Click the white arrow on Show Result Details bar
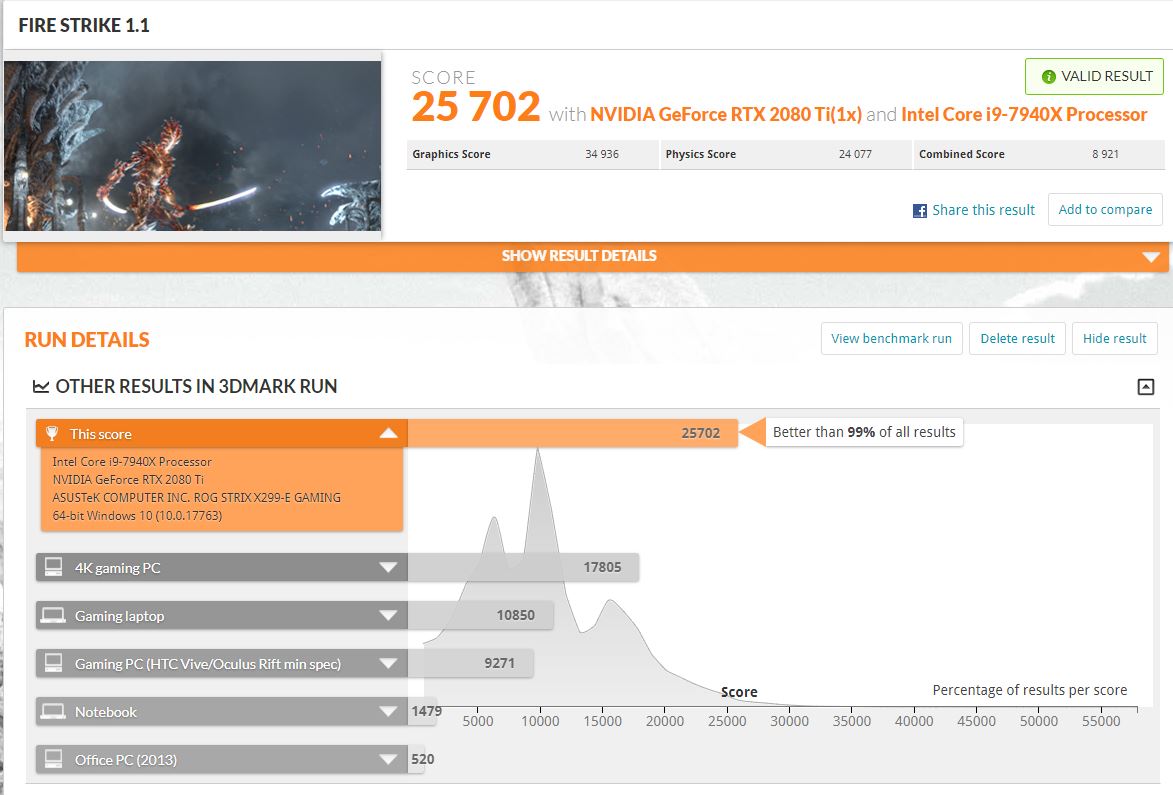 pyautogui.click(x=1151, y=257)
